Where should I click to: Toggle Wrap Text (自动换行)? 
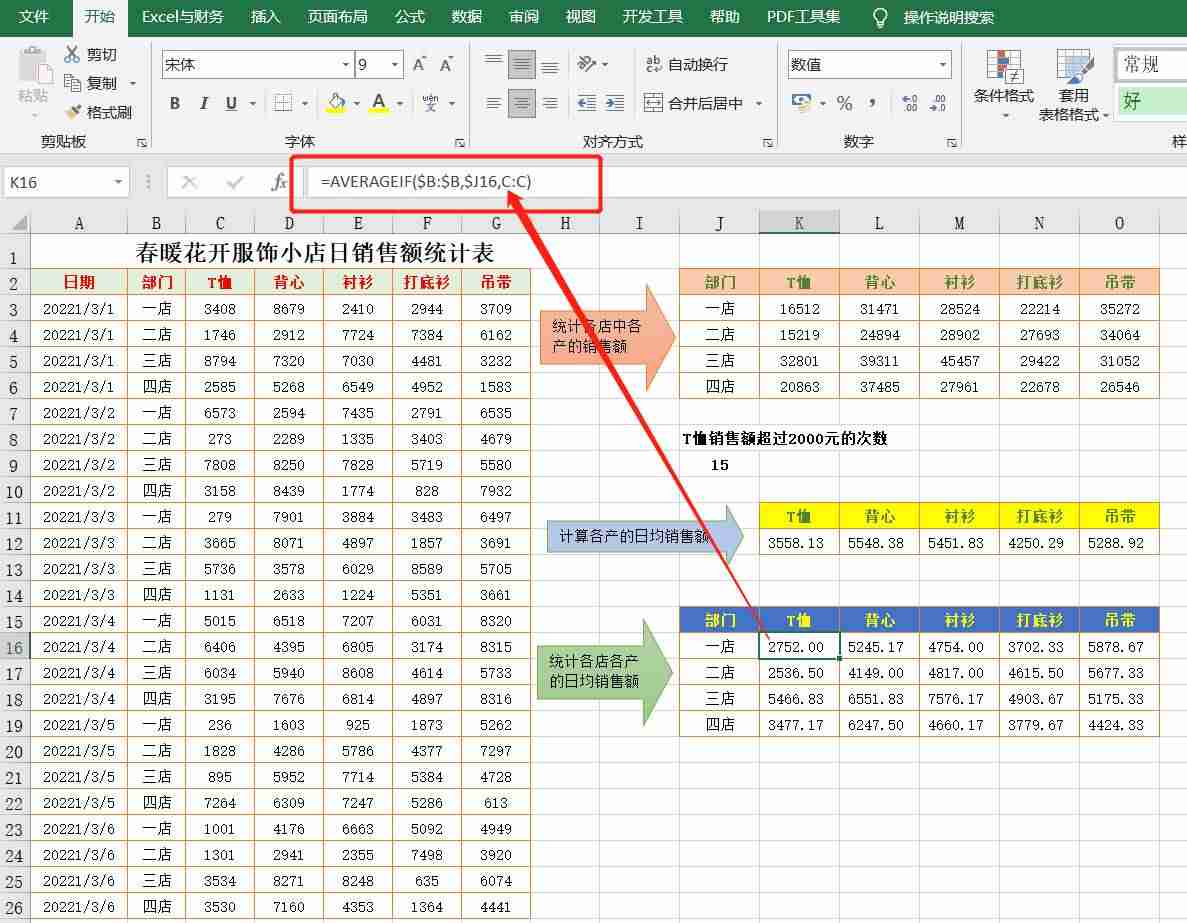[687, 64]
